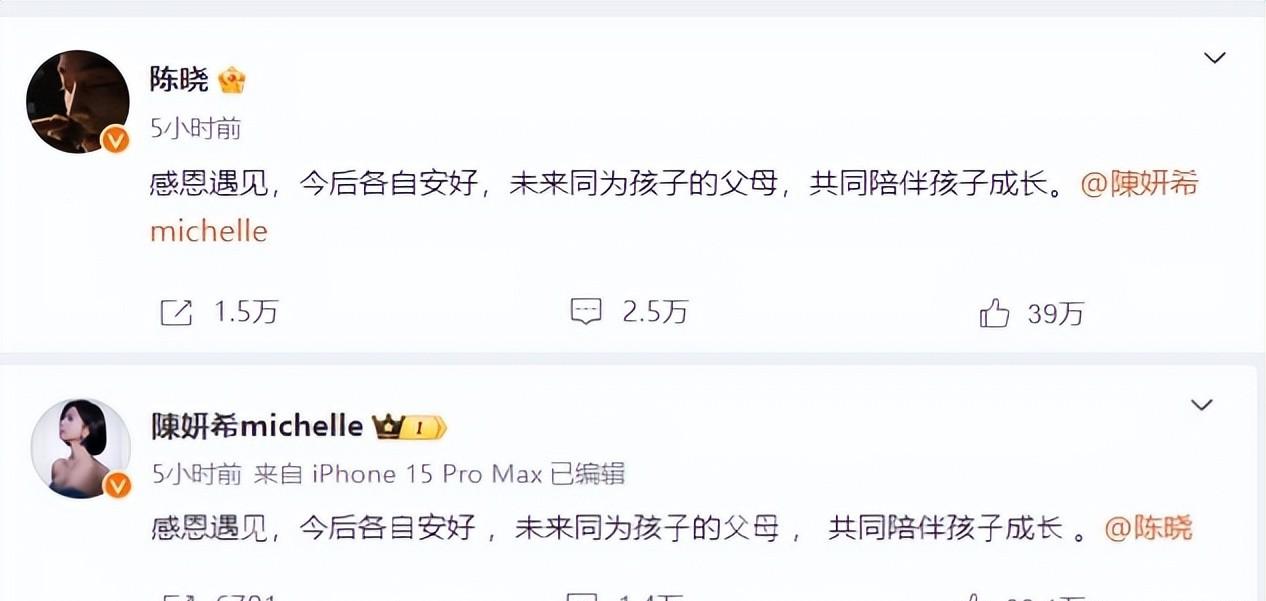
Task: Follow the @陈晓 mention in second post
Action: 1148,527
